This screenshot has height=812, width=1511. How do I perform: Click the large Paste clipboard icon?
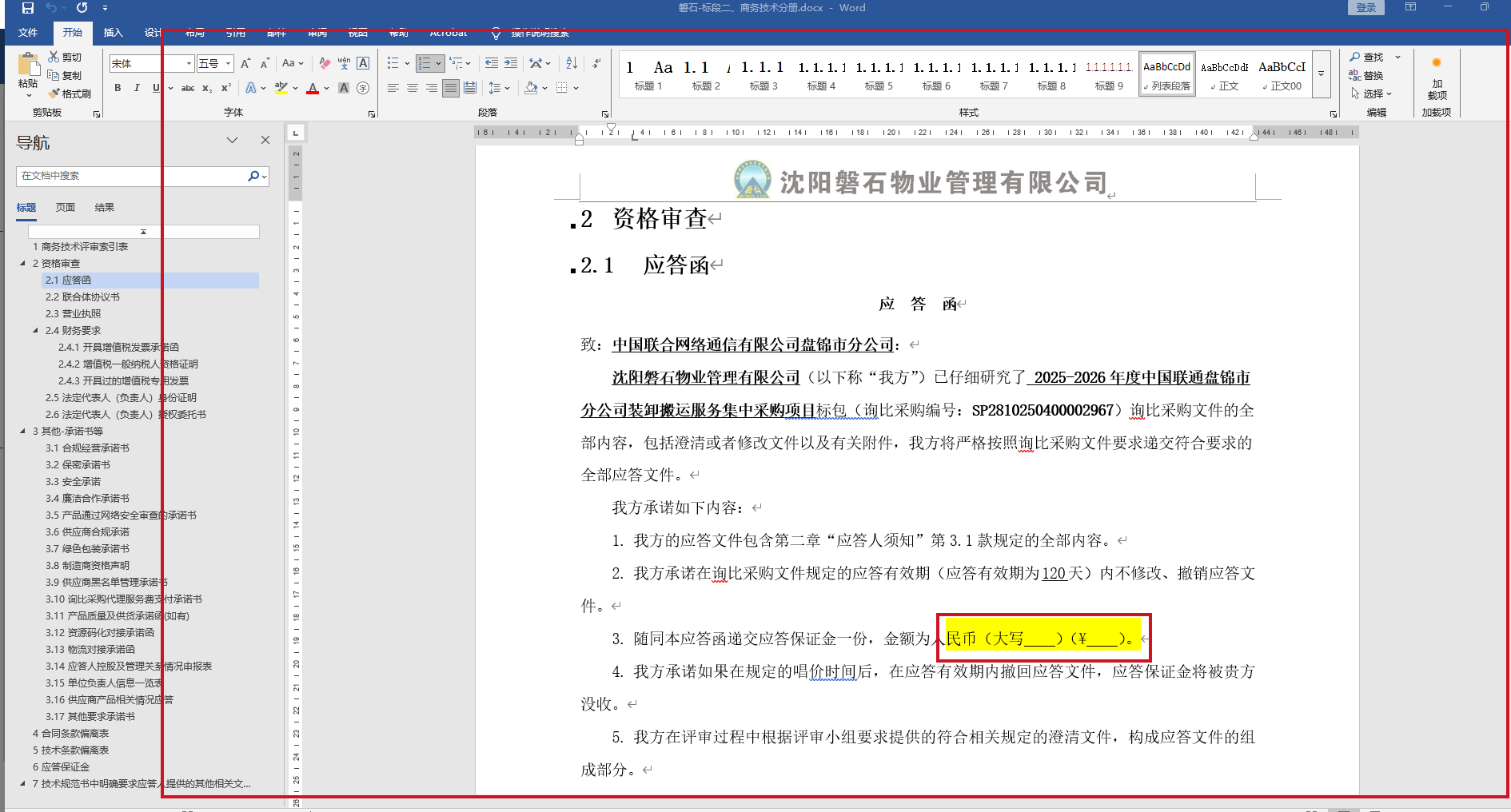[x=28, y=65]
